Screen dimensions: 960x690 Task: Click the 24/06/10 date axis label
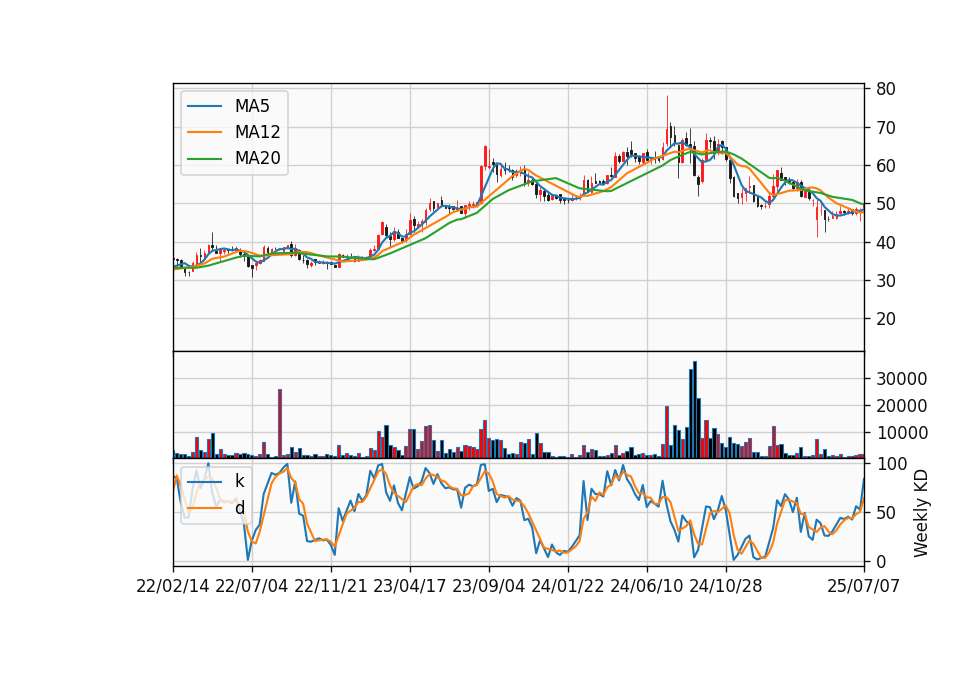[x=647, y=586]
